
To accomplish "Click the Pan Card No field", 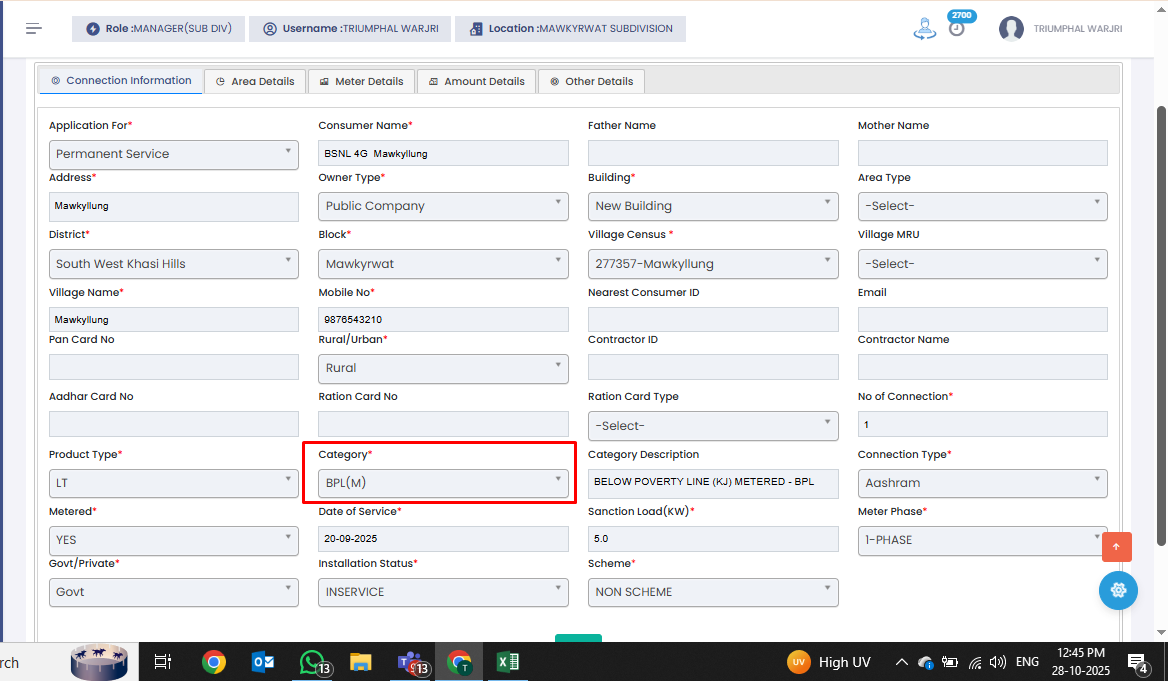I will click(x=174, y=367).
